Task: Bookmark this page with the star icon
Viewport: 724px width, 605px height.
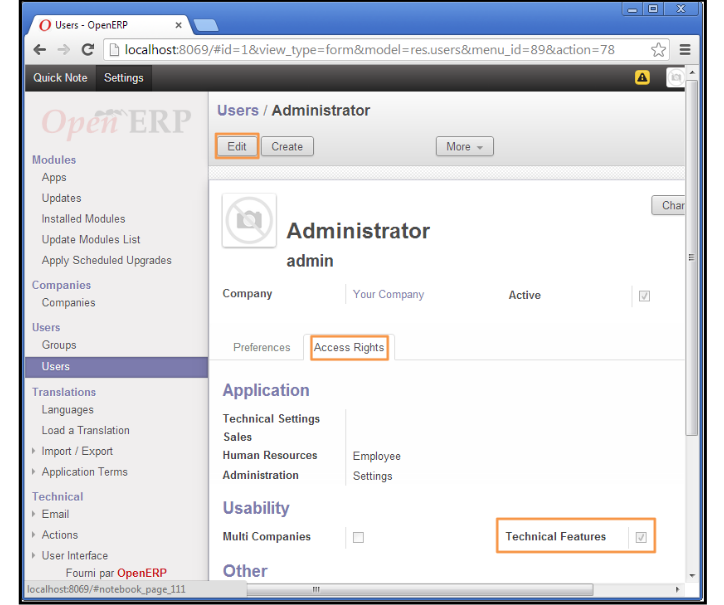Action: point(658,49)
